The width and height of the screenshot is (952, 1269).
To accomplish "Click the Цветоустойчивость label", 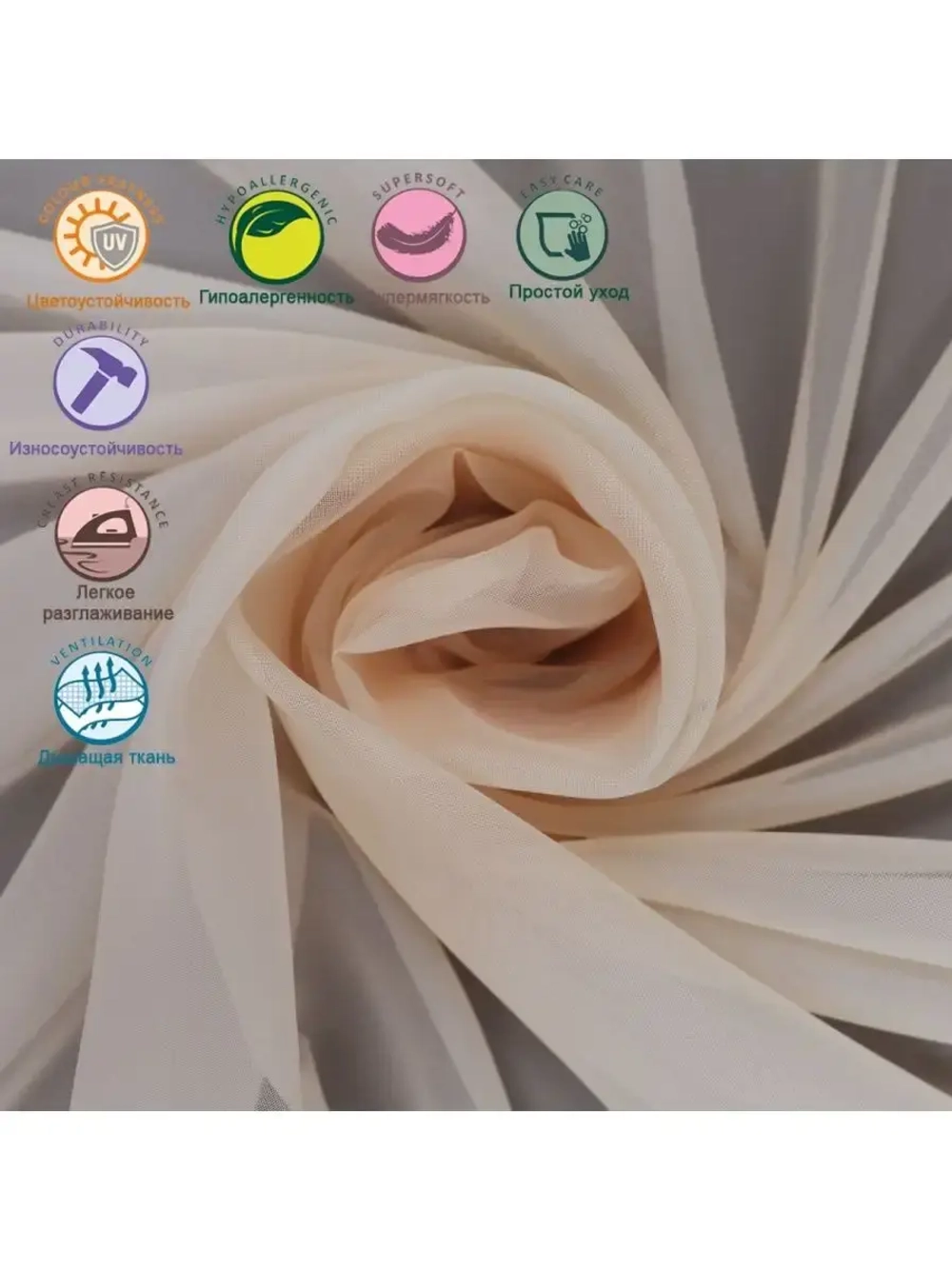I will pos(109,302).
